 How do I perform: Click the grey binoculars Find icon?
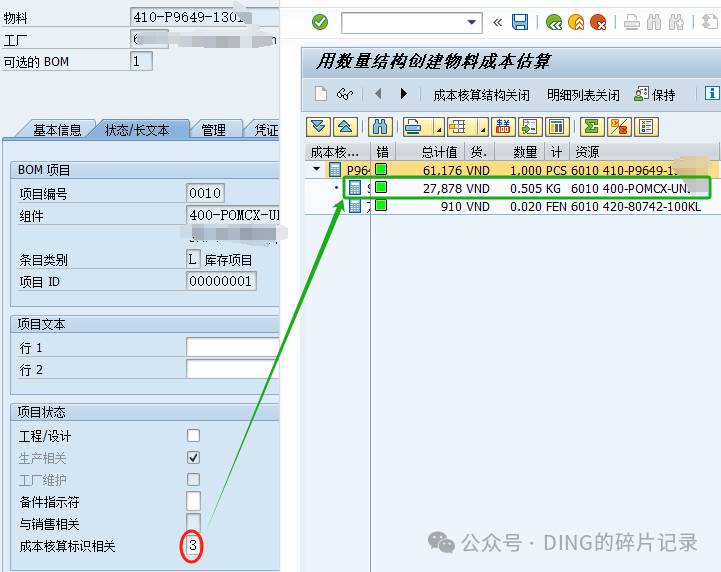coord(653,22)
